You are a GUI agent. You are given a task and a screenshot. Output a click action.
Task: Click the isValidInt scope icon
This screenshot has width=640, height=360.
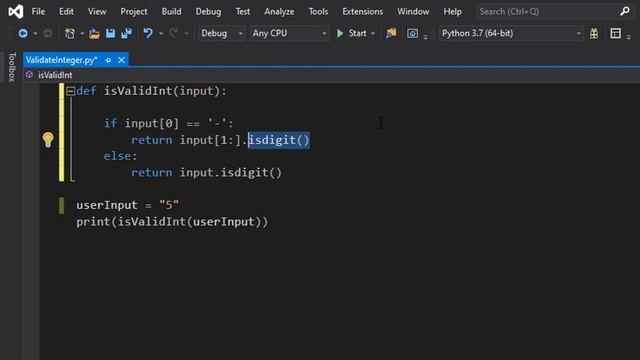click(x=29, y=75)
